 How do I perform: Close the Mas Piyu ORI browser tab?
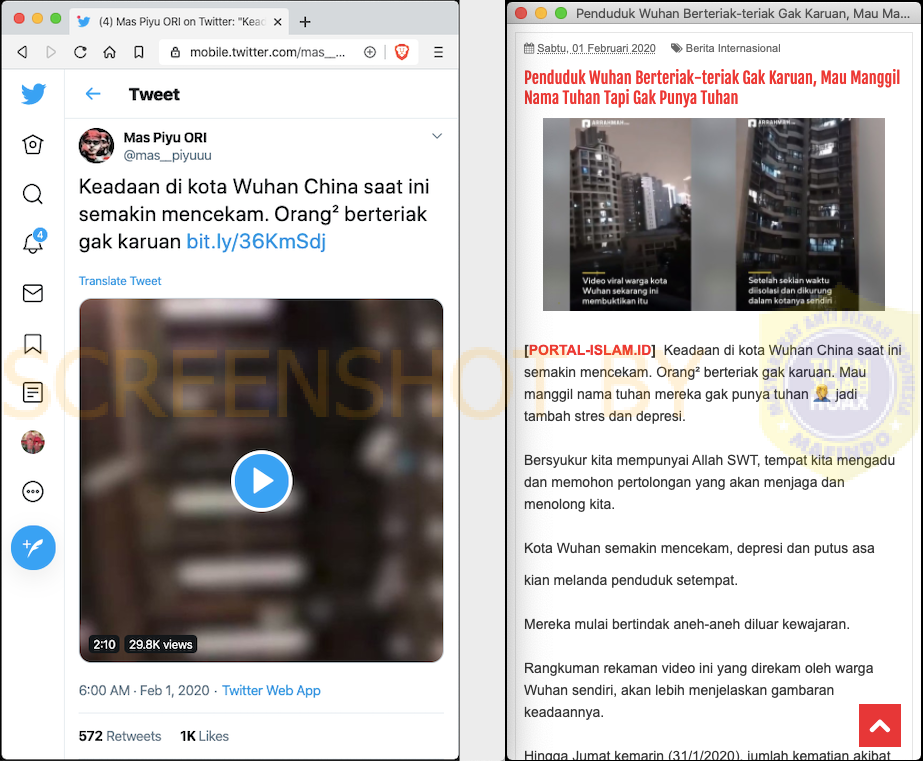(278, 22)
